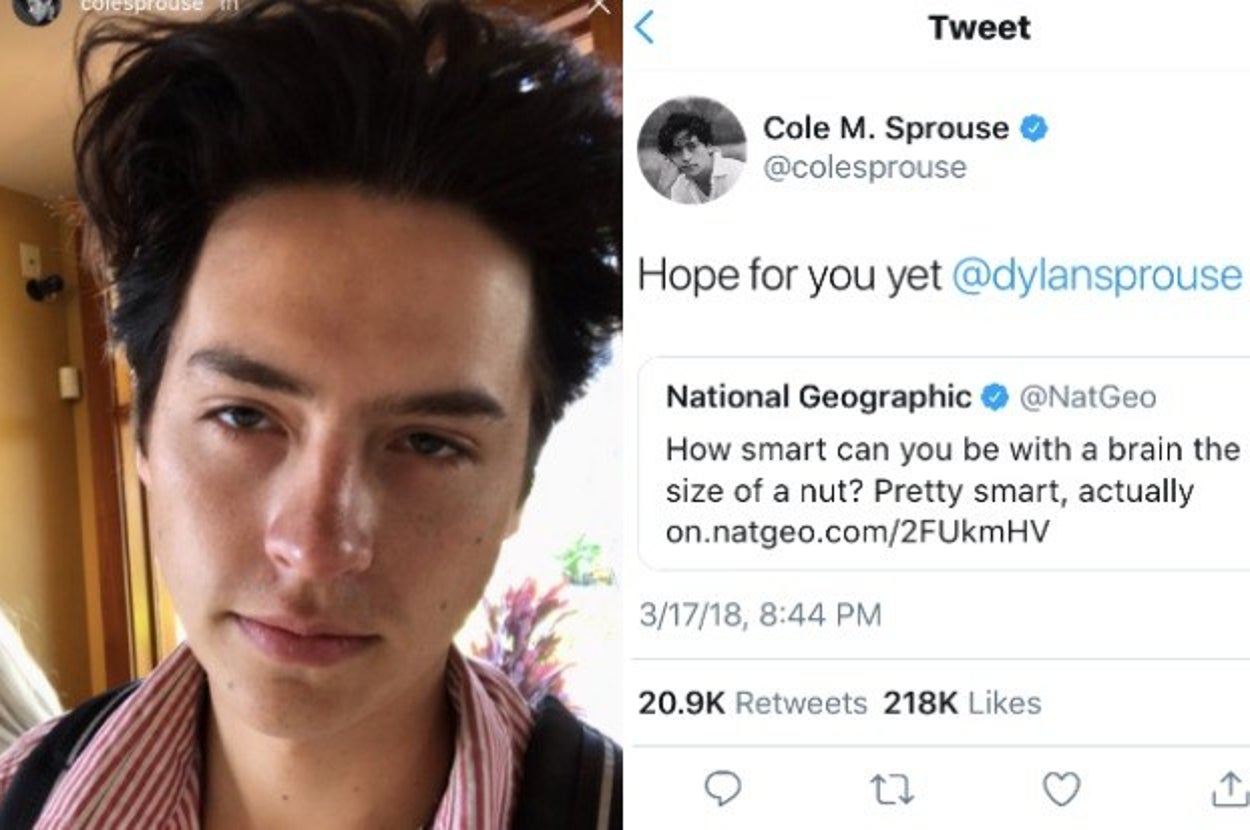Click verified badge beside Cole M. Sprouse

1033,128
